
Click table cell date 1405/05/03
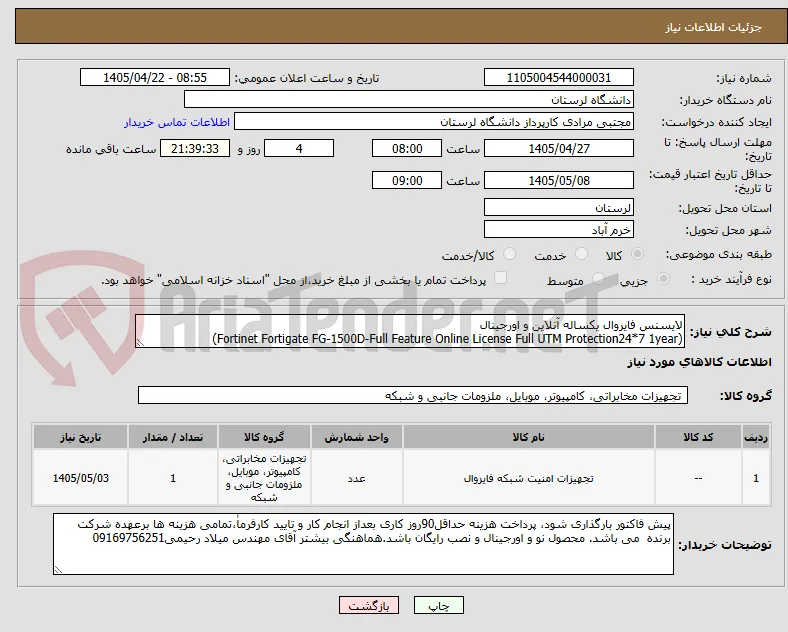pyautogui.click(x=80, y=478)
